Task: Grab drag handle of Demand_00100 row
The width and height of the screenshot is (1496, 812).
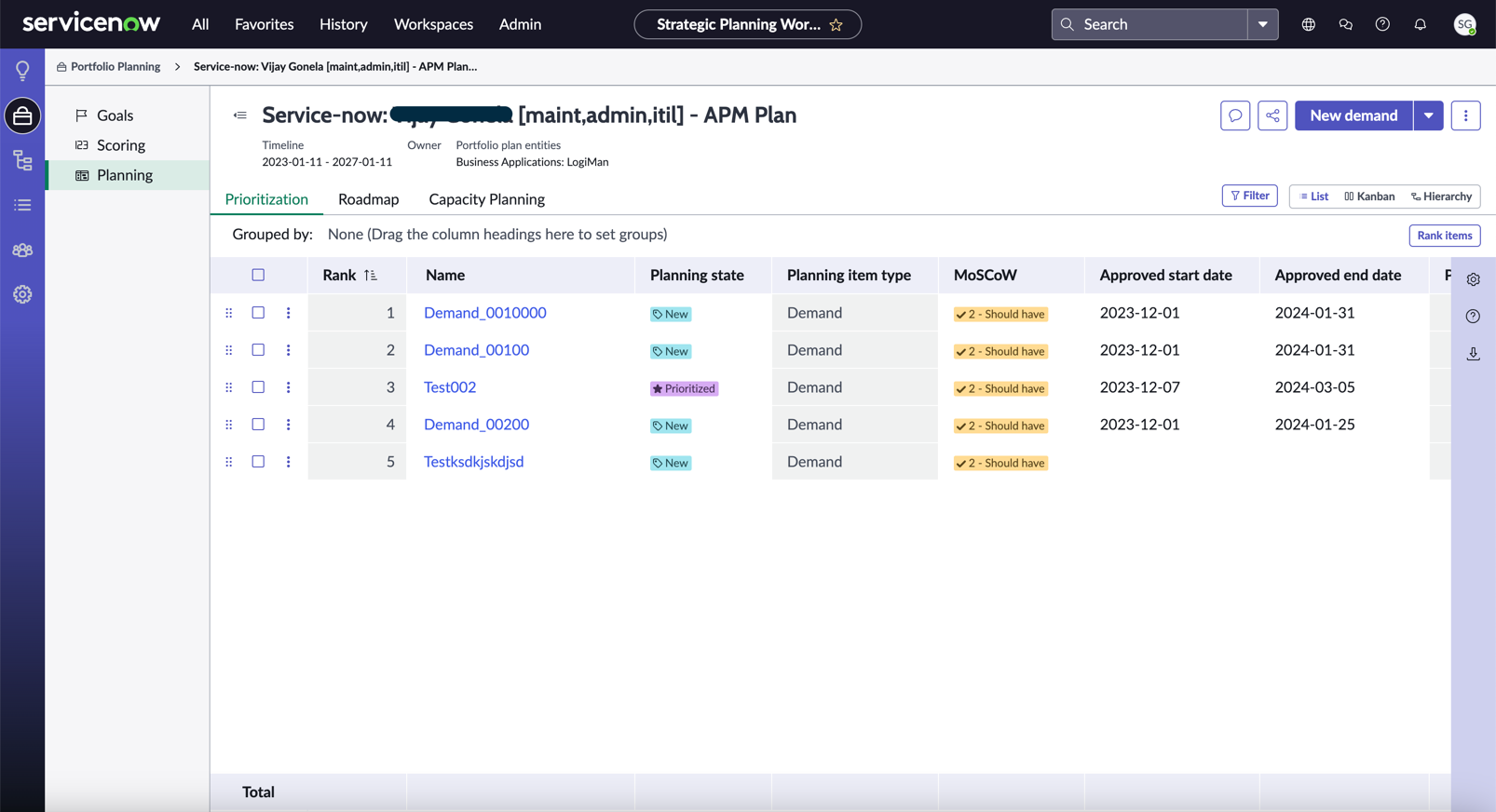Action: (229, 350)
